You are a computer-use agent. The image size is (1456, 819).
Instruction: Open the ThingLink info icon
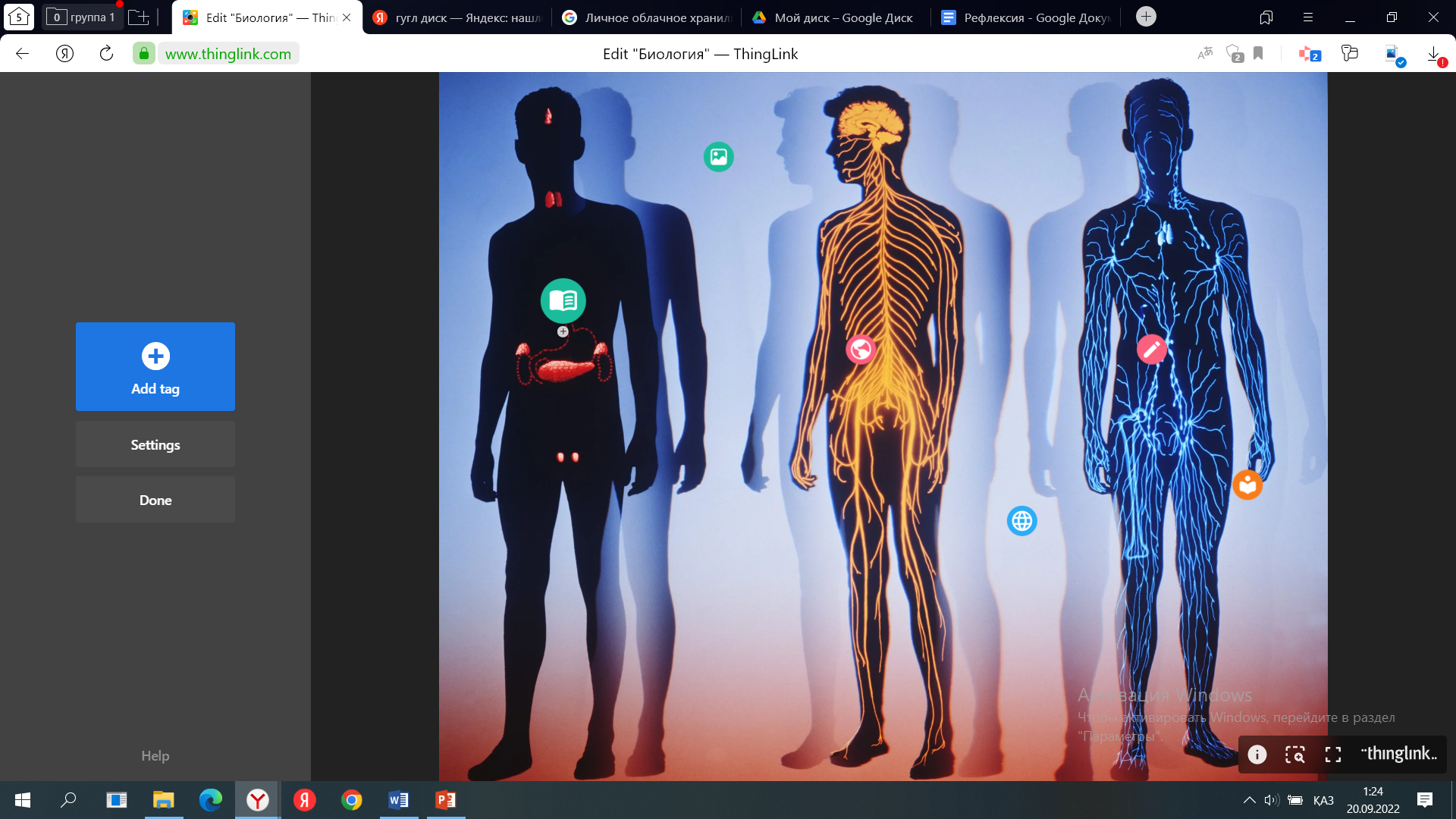pos(1257,755)
